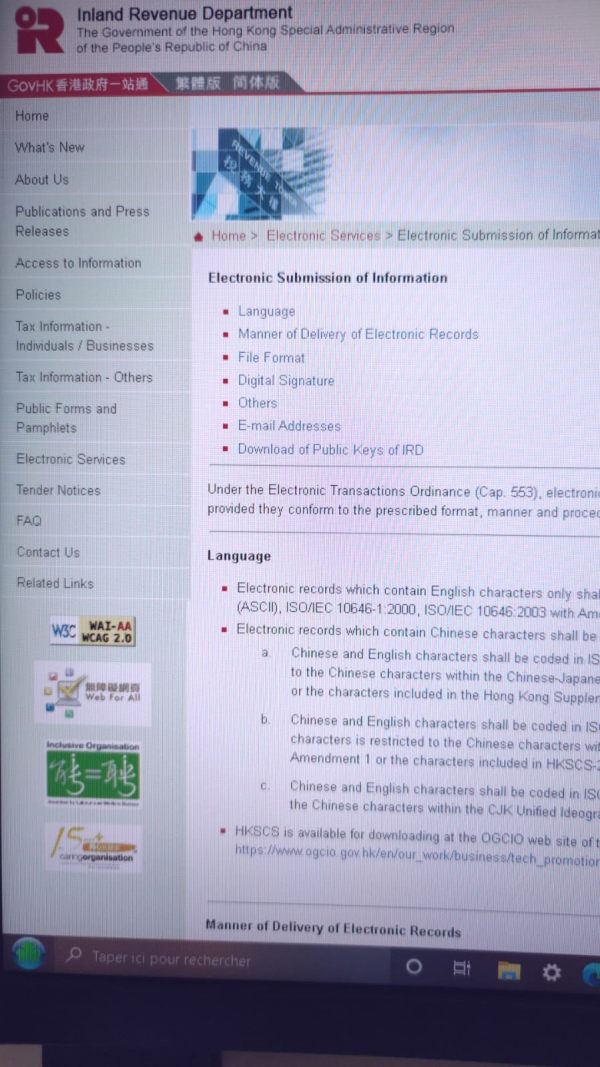Click the Web For All badge
Viewport: 600px width, 1067px height.
click(93, 693)
